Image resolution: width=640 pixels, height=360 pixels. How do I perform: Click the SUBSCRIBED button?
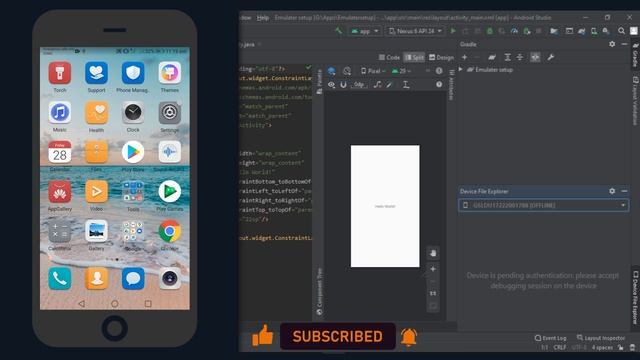point(338,336)
